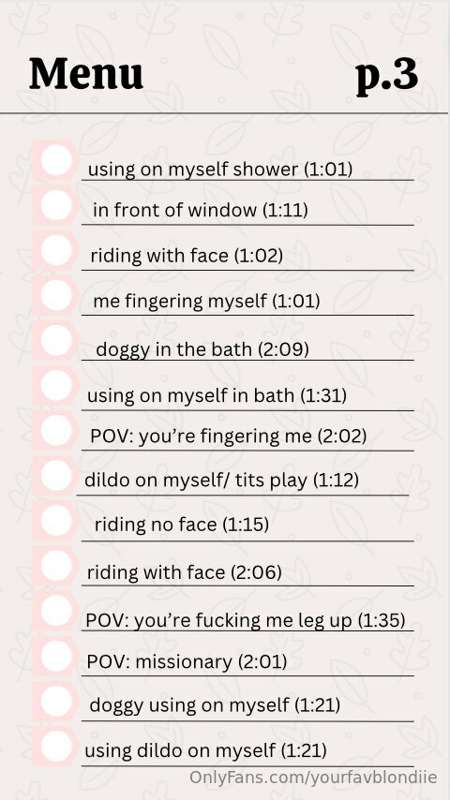The height and width of the screenshot is (800, 450).
Task: Tick the circle for 'in bath (1:31)' entry
Action: point(56,386)
